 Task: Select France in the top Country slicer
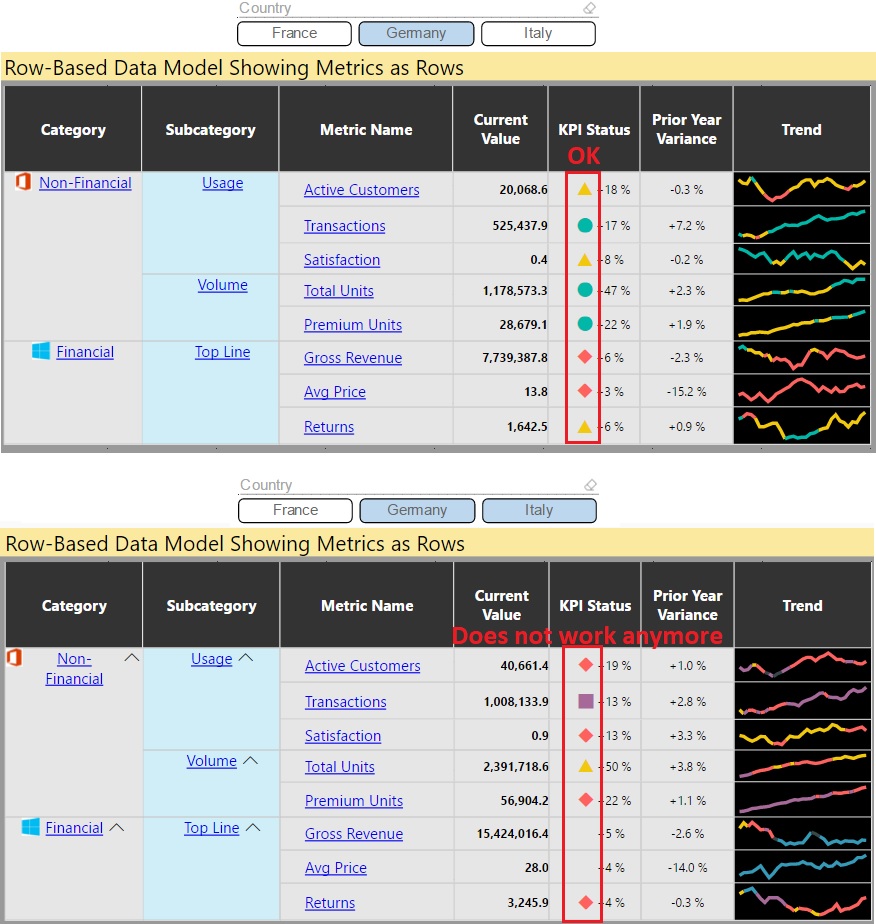[x=295, y=33]
